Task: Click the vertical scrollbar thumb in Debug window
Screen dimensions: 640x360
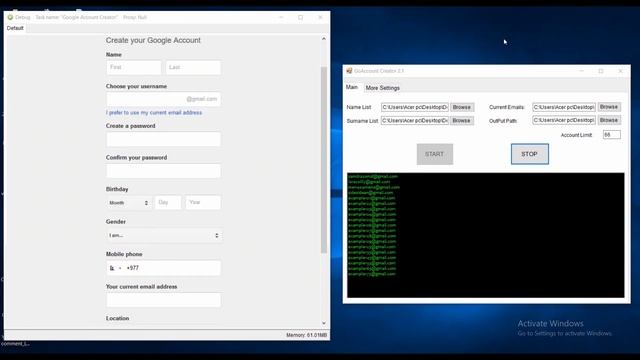Action: 324,160
